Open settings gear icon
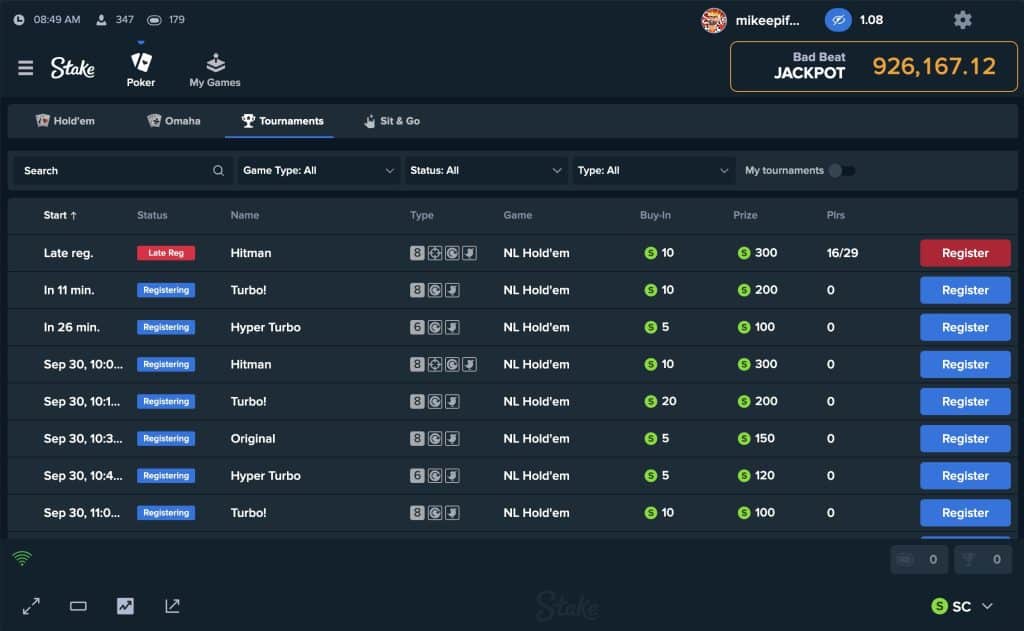The height and width of the screenshot is (631, 1024). 962,20
